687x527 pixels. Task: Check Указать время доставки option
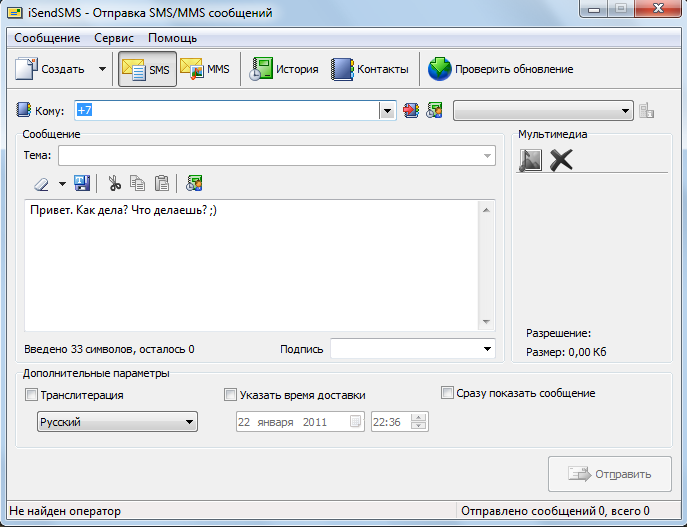click(x=231, y=395)
